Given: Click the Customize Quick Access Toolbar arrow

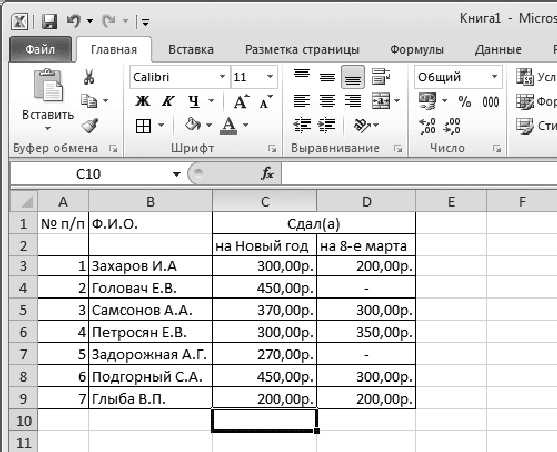Looking at the screenshot, I should click(145, 22).
